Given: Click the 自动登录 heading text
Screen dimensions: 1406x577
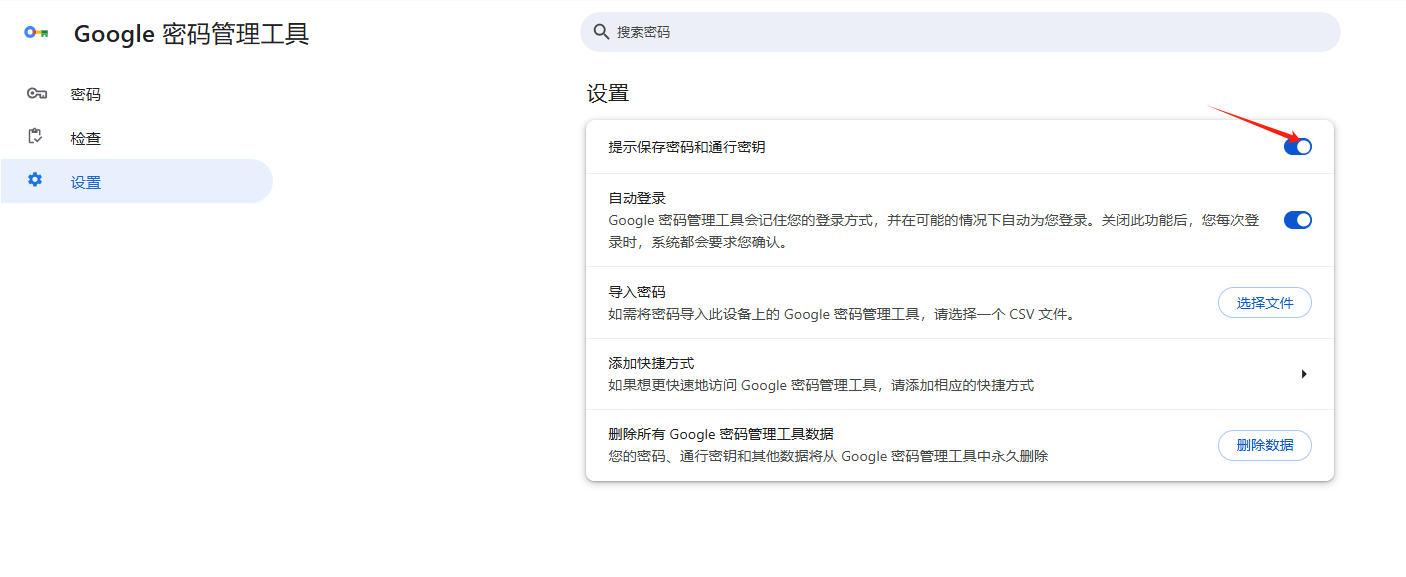Looking at the screenshot, I should point(637,198).
